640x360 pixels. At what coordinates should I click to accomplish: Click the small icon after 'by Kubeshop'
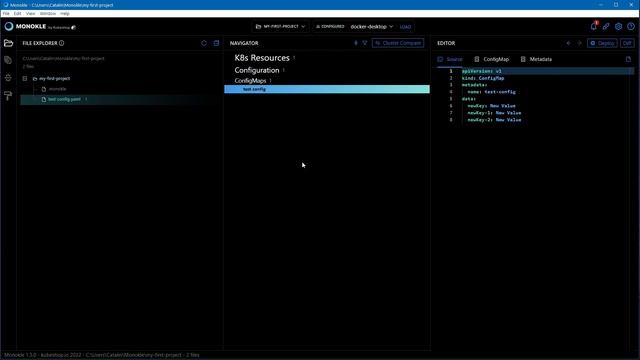point(73,28)
